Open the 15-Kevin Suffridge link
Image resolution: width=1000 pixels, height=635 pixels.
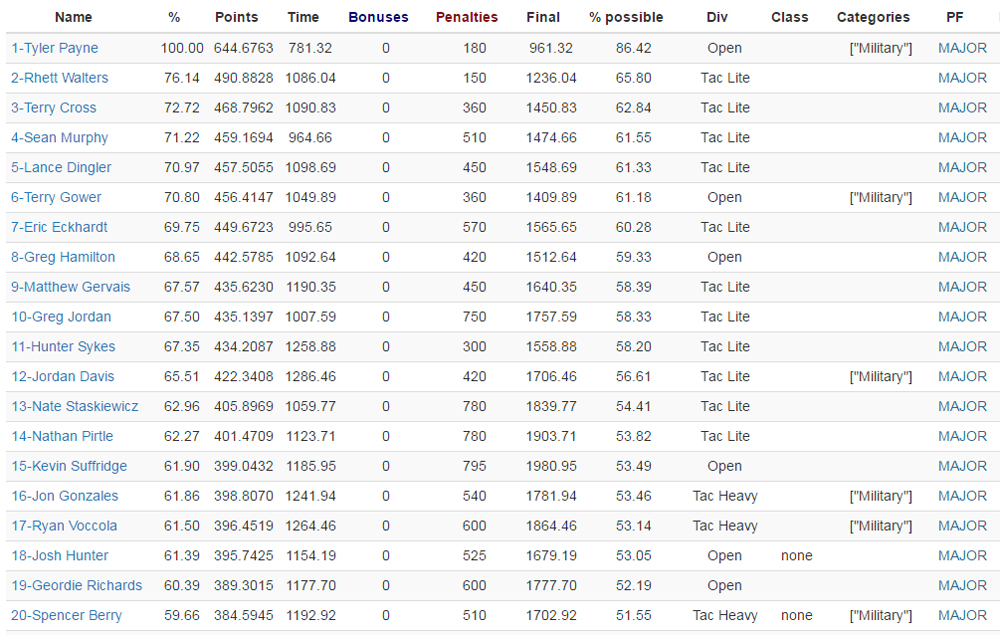tap(69, 467)
